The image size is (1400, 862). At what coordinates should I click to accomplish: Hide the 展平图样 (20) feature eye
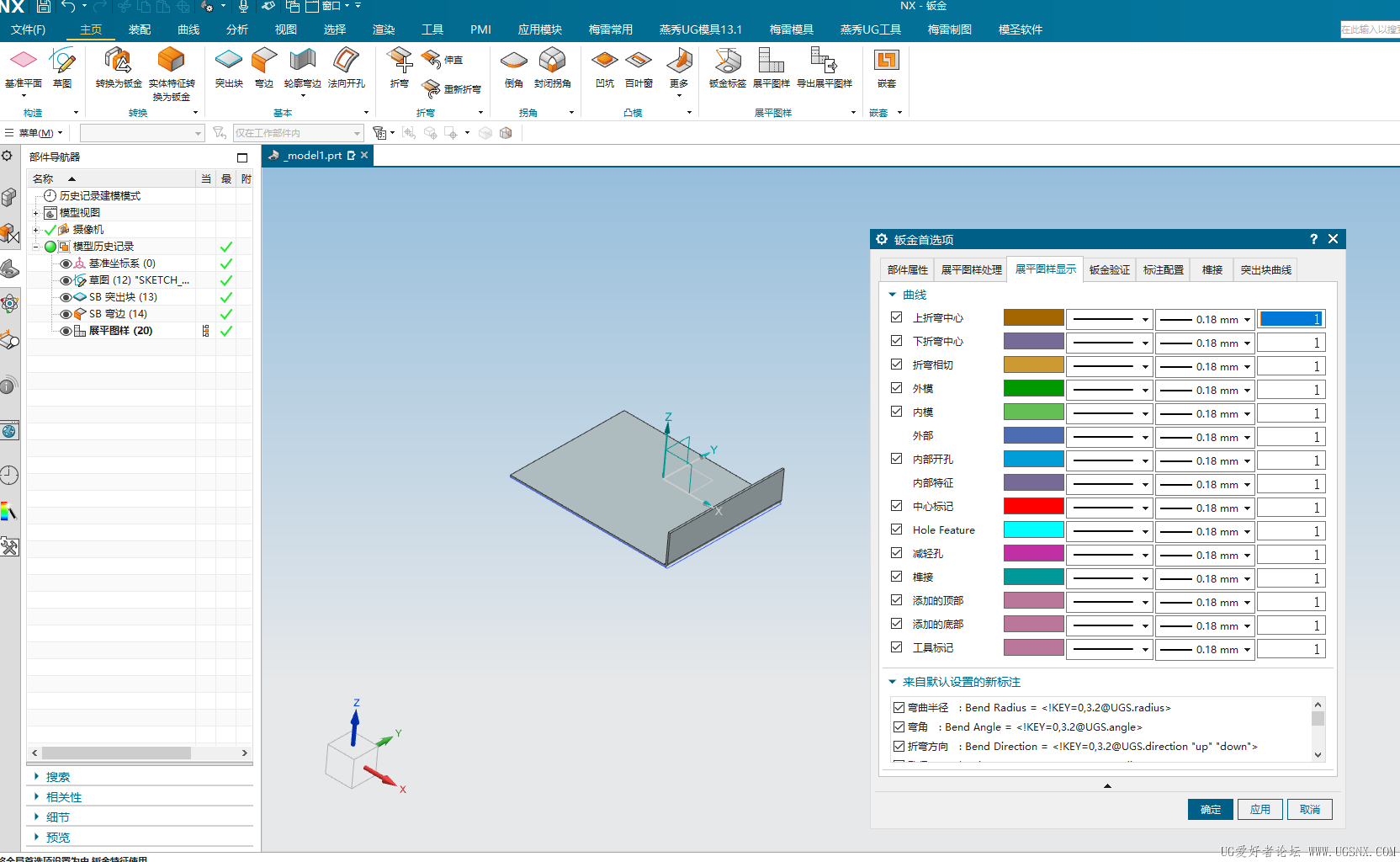pyautogui.click(x=66, y=331)
